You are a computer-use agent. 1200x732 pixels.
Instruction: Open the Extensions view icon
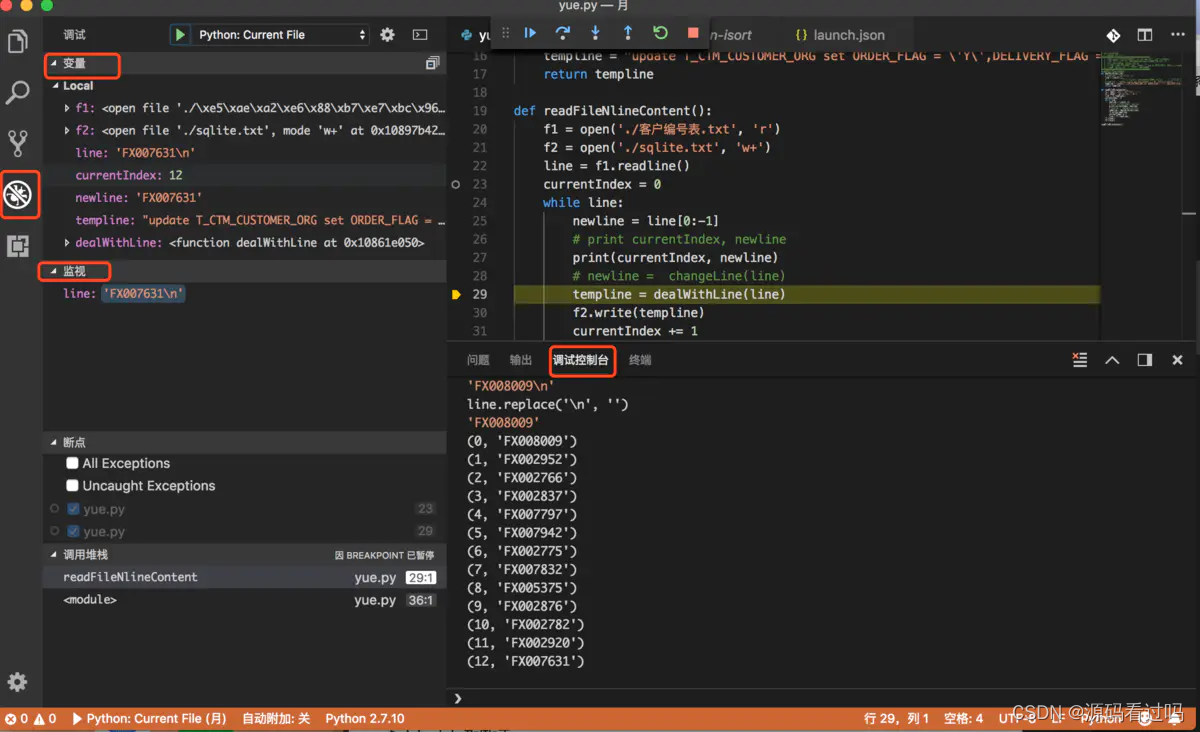click(x=18, y=245)
